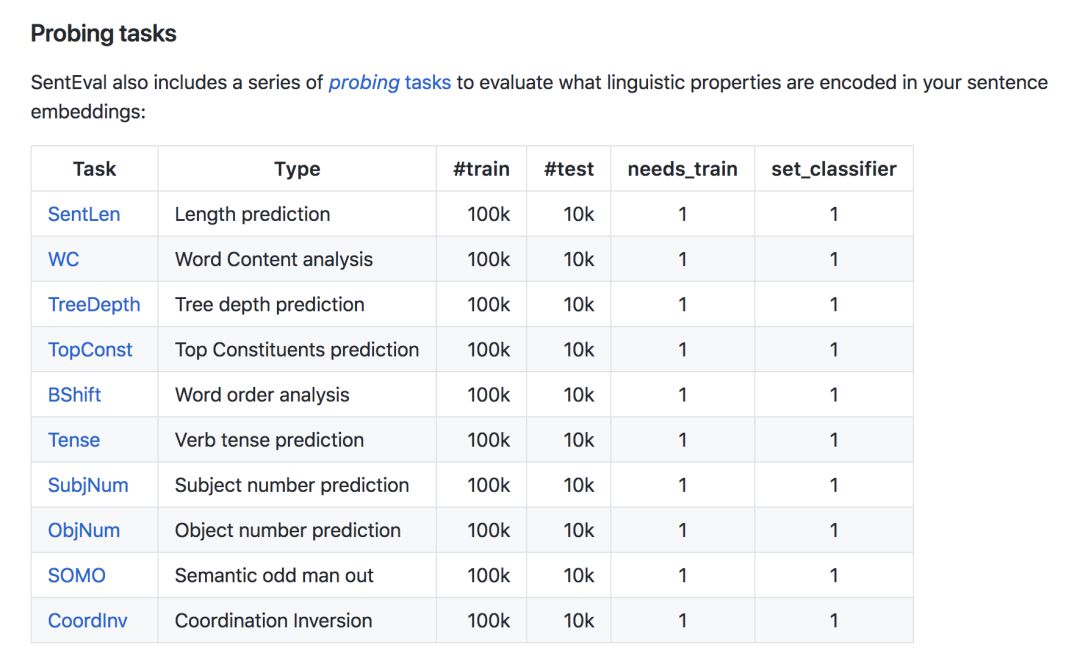Open the SentLen task link

[x=84, y=214]
